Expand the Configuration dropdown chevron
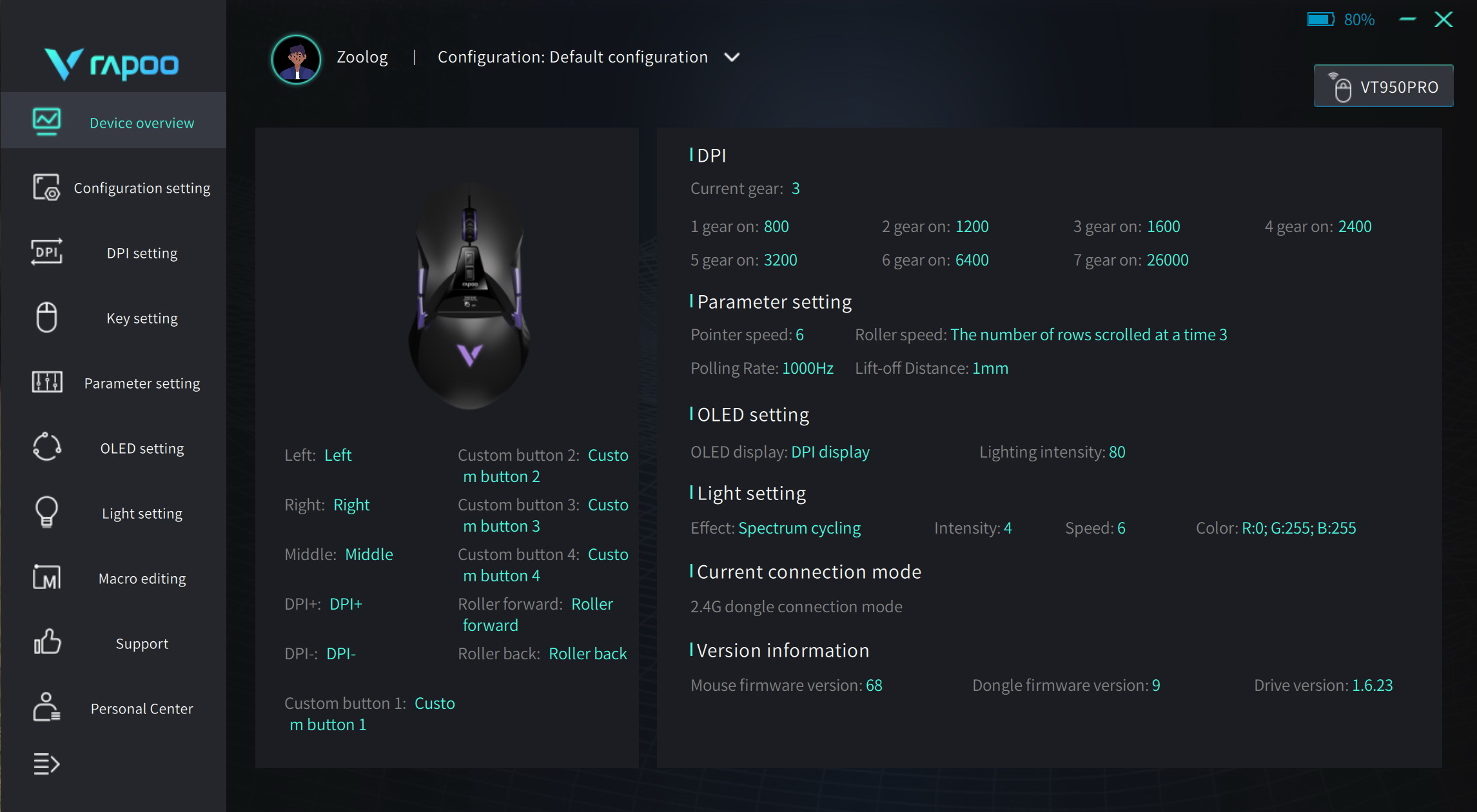1477x812 pixels. [x=732, y=57]
